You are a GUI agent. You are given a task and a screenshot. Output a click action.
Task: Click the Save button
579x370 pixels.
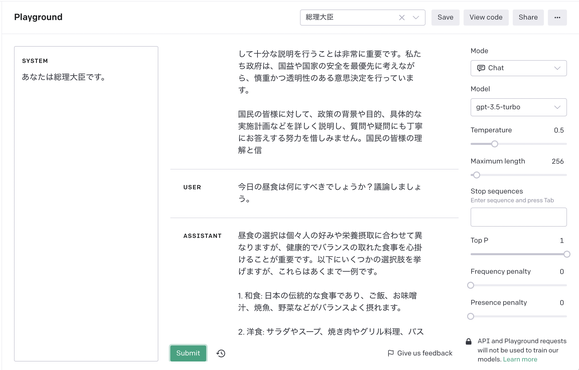pyautogui.click(x=445, y=17)
